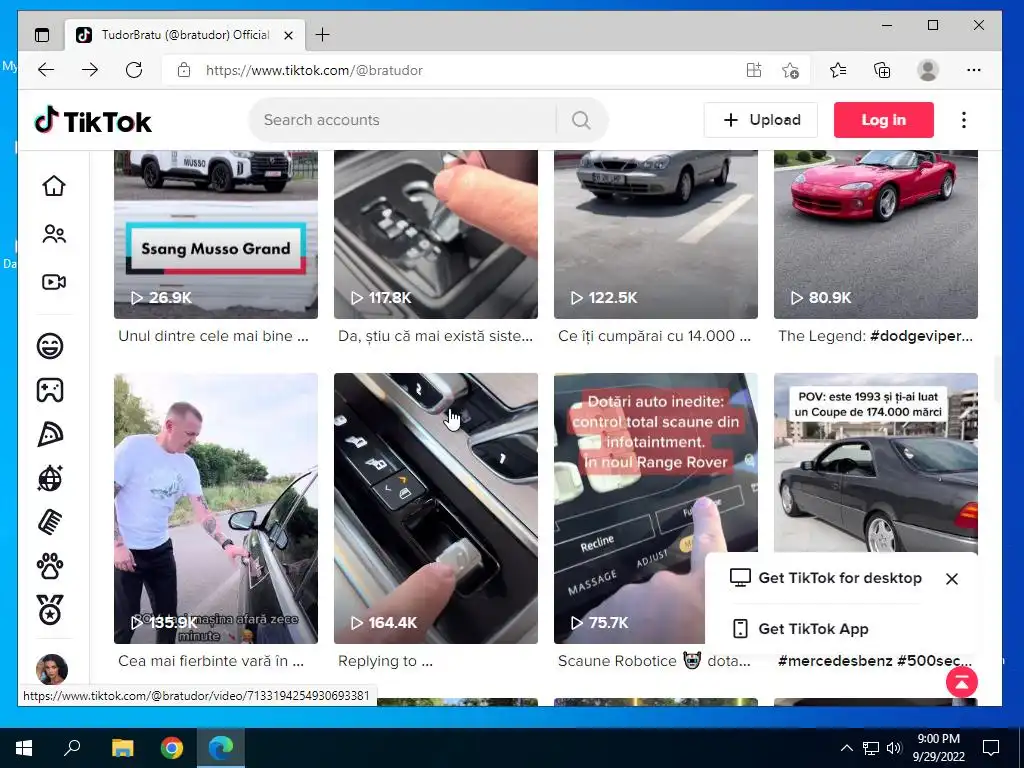Open Windows taskbar search
The height and width of the screenshot is (768, 1024).
[72, 748]
